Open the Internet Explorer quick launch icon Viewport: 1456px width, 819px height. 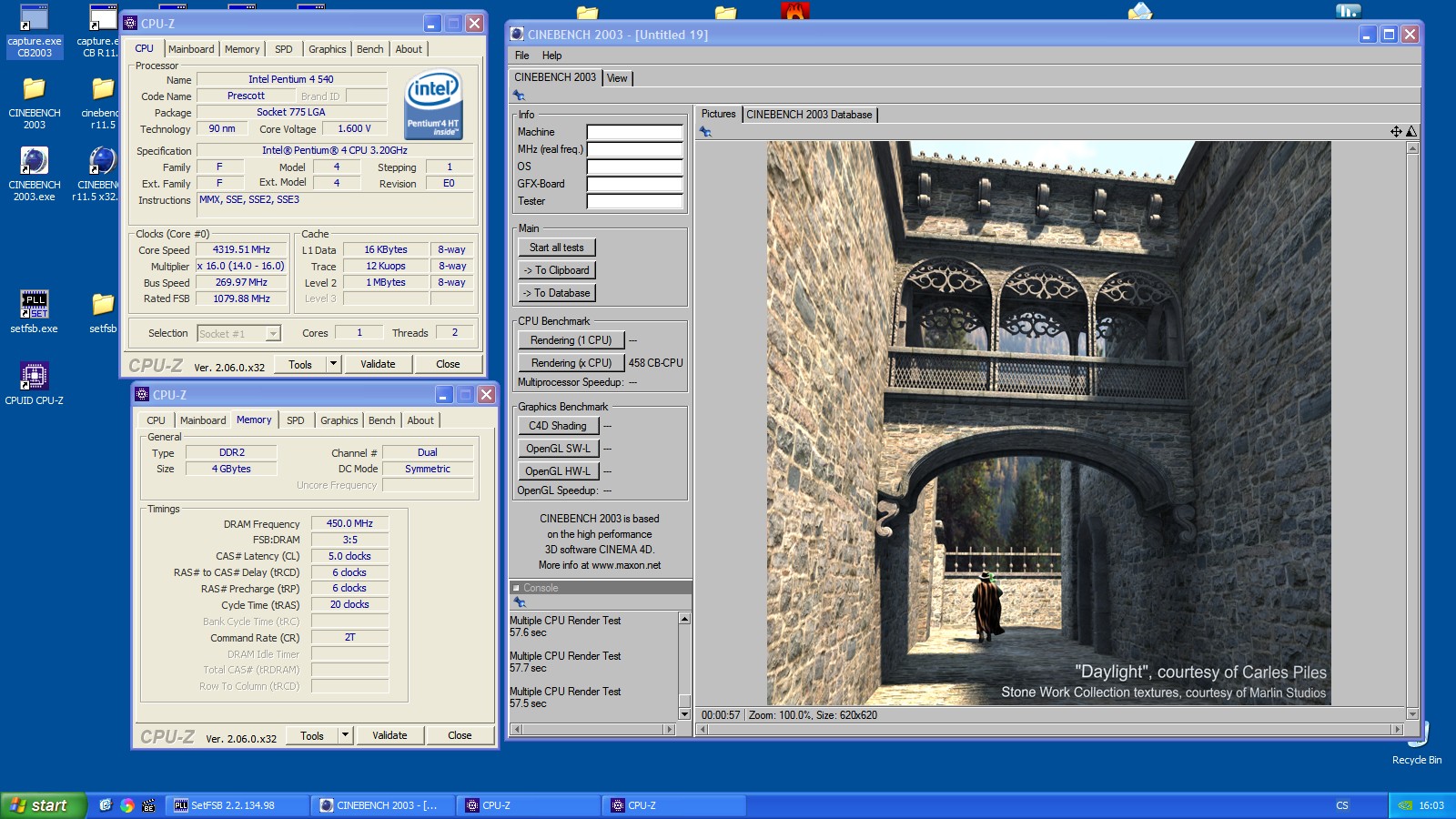[x=106, y=805]
